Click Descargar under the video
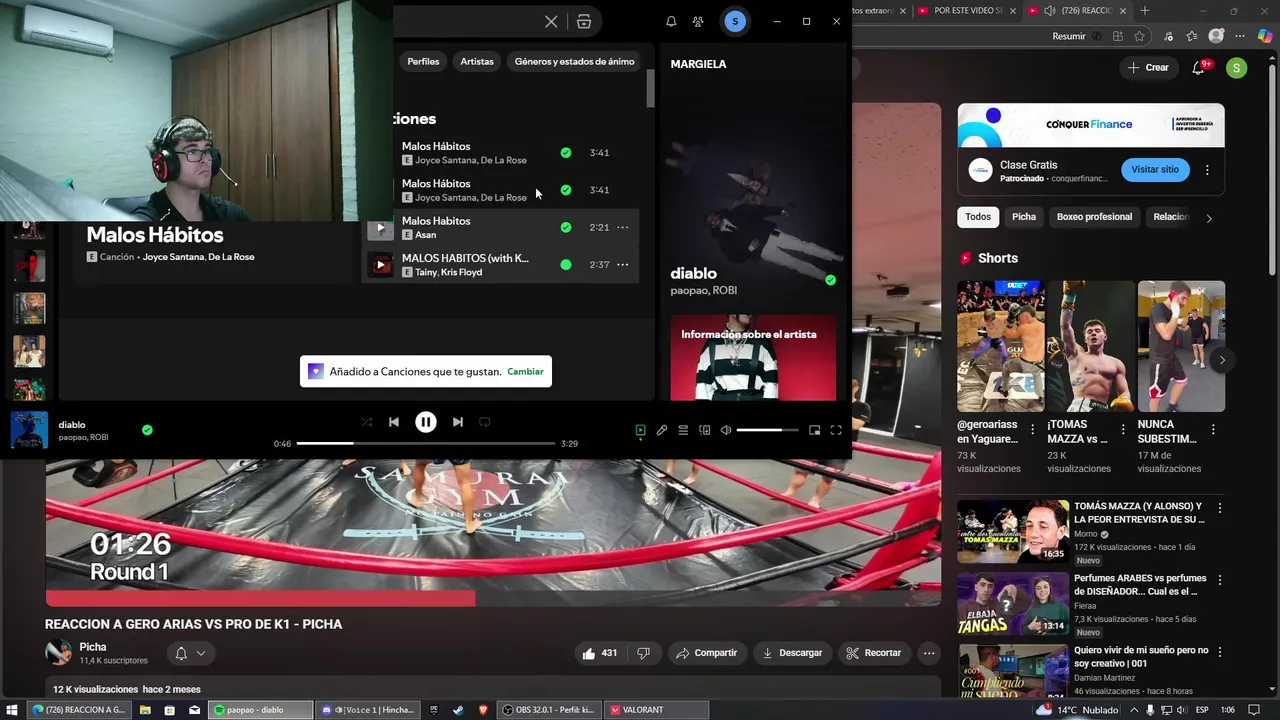The height and width of the screenshot is (720, 1280). [792, 653]
